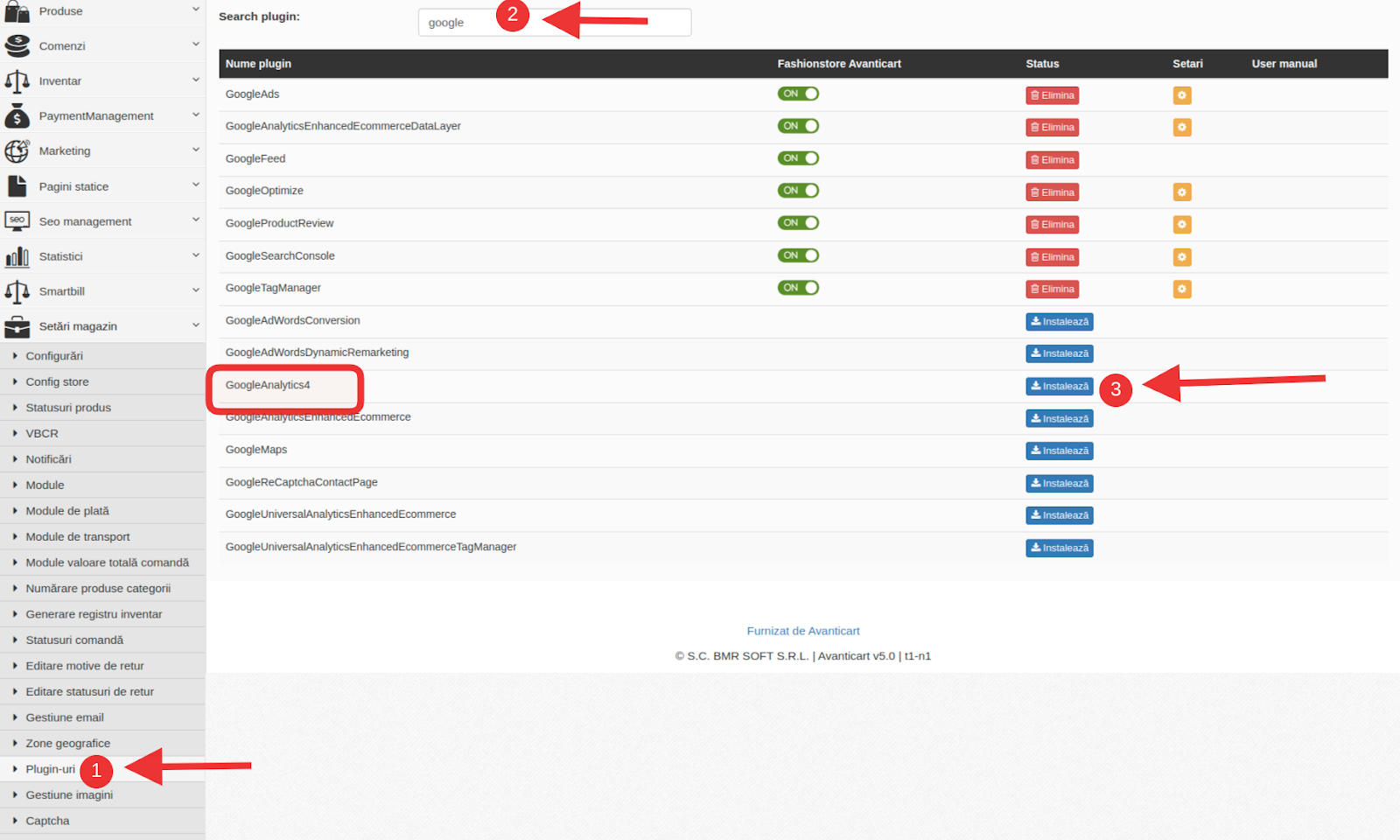The height and width of the screenshot is (840, 1400).
Task: Click Instalează for GoogleAnalytics4
Action: (1060, 387)
